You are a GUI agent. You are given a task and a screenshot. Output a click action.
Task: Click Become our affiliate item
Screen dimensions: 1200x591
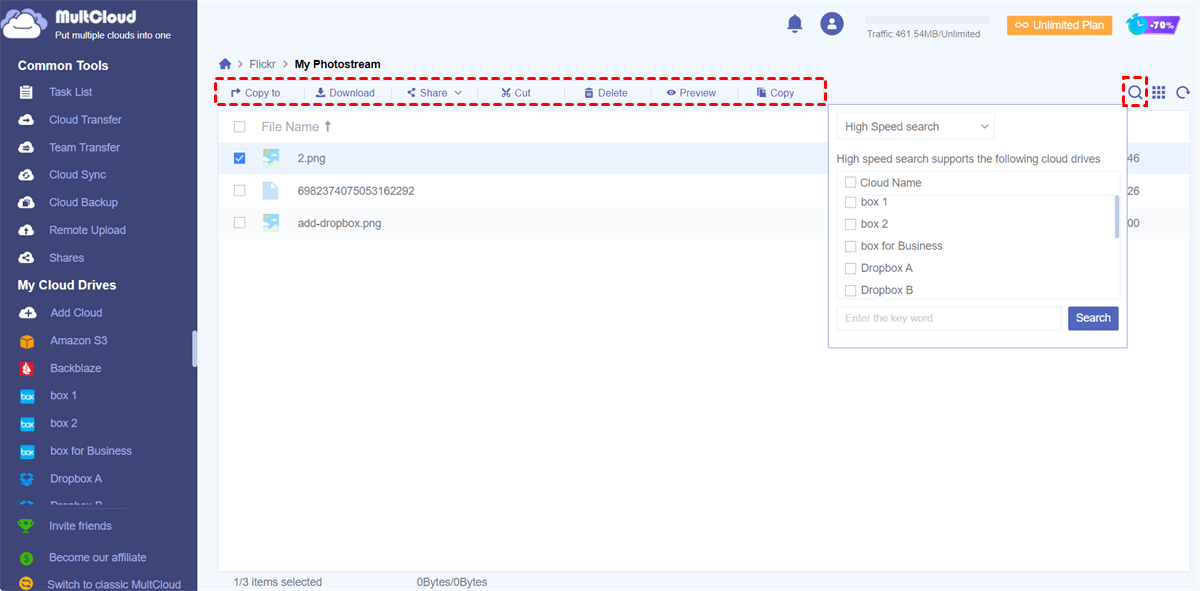tap(97, 558)
